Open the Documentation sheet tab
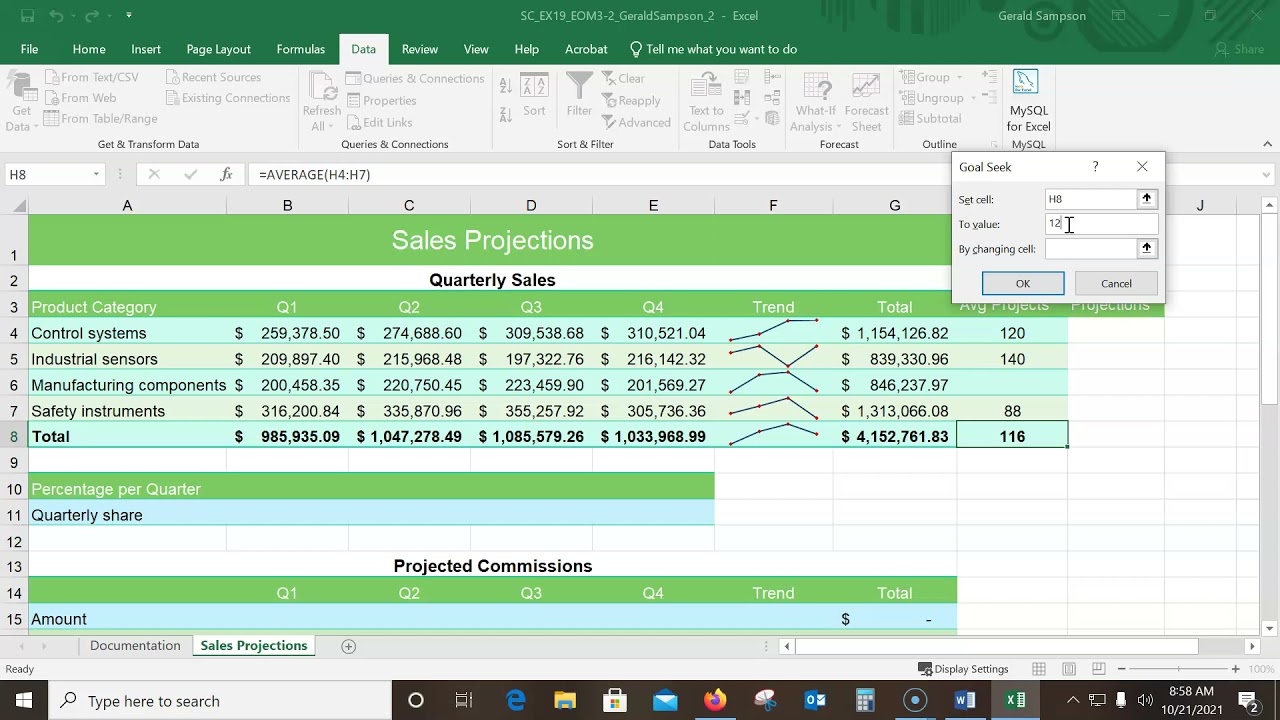Image resolution: width=1280 pixels, height=720 pixels. [135, 646]
